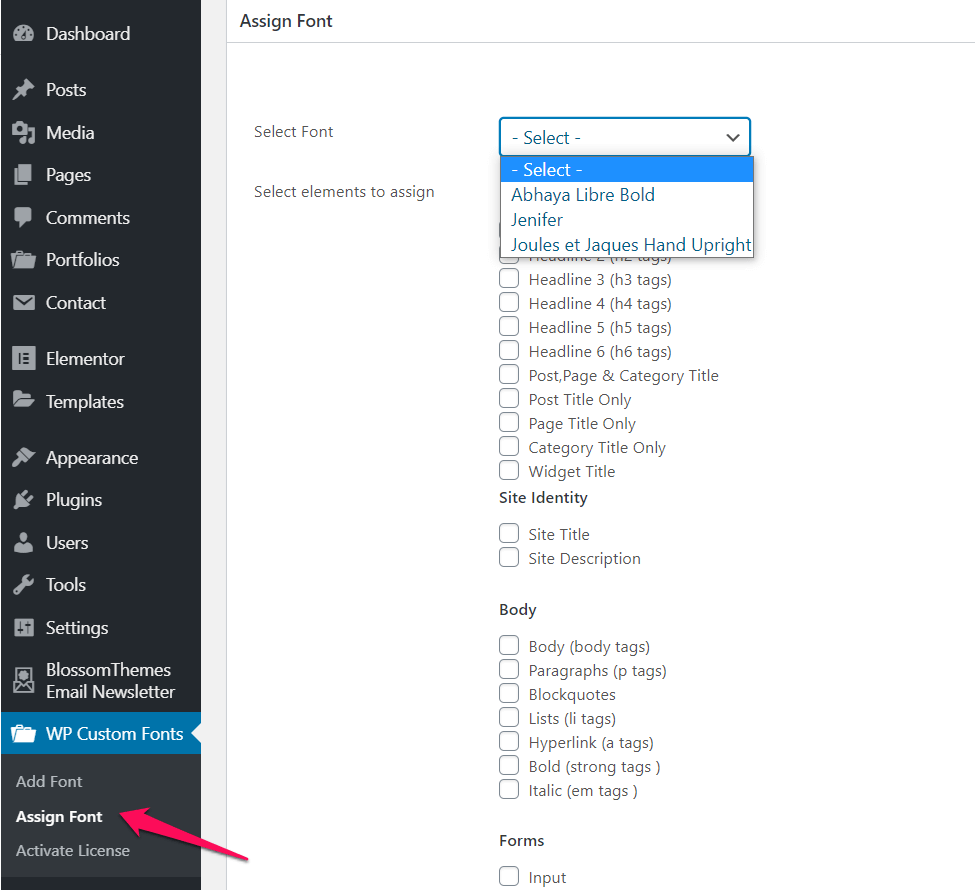Click the Comments speech bubble icon
Image resolution: width=975 pixels, height=890 pixels.
point(23,218)
